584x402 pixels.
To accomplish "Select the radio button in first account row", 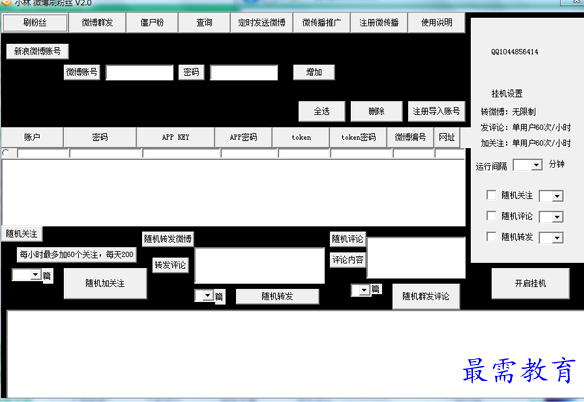I will pyautogui.click(x=6, y=152).
